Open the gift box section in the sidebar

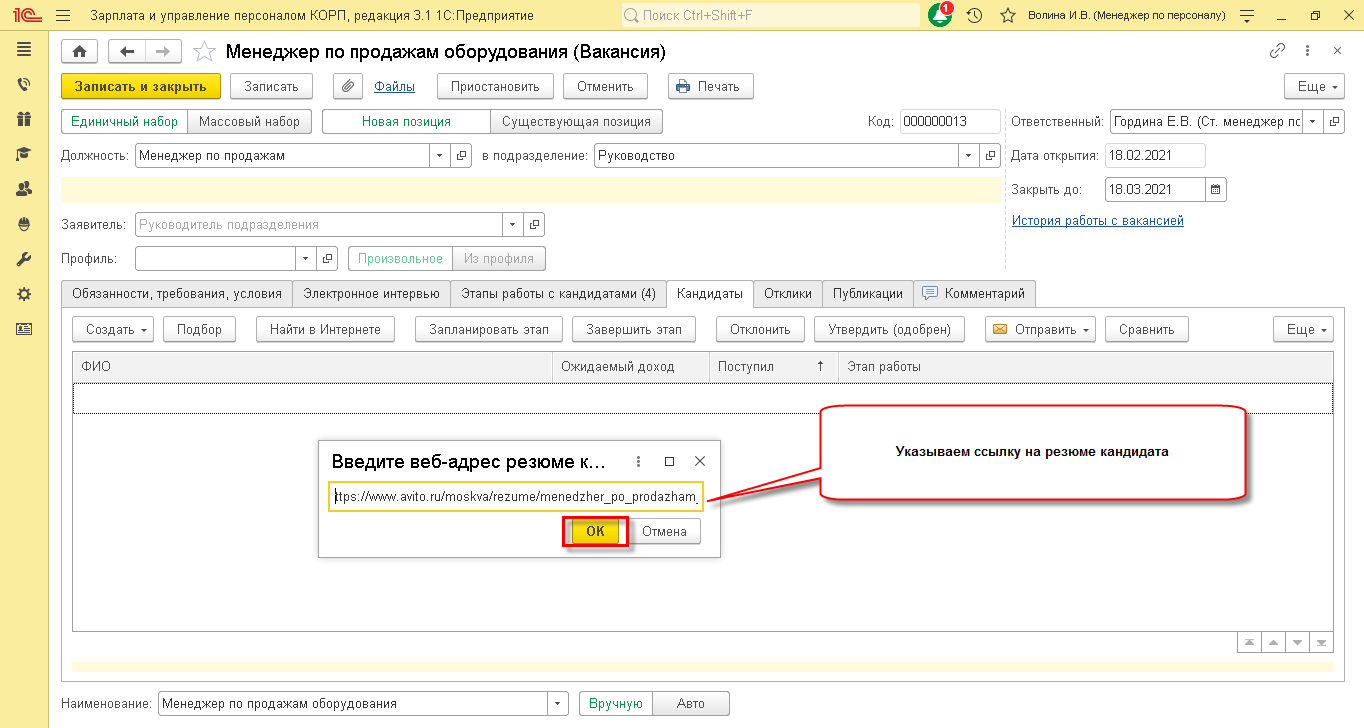coord(24,119)
